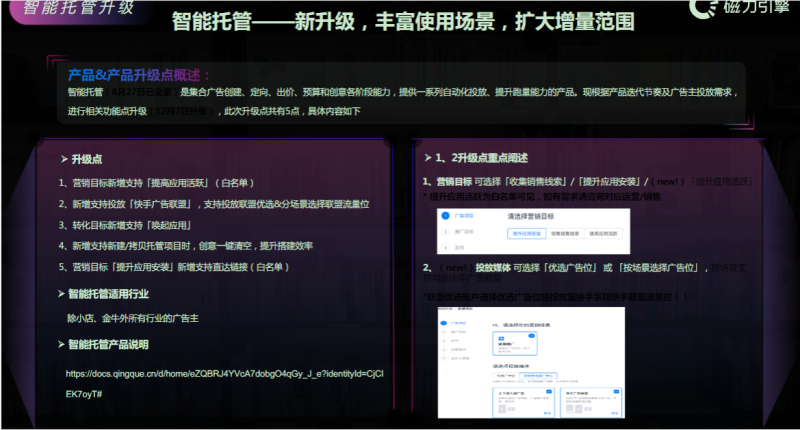Click step 1 广告项目 in upper mockup
Viewport: 800px width, 430px height.
pyautogui.click(x=458, y=216)
